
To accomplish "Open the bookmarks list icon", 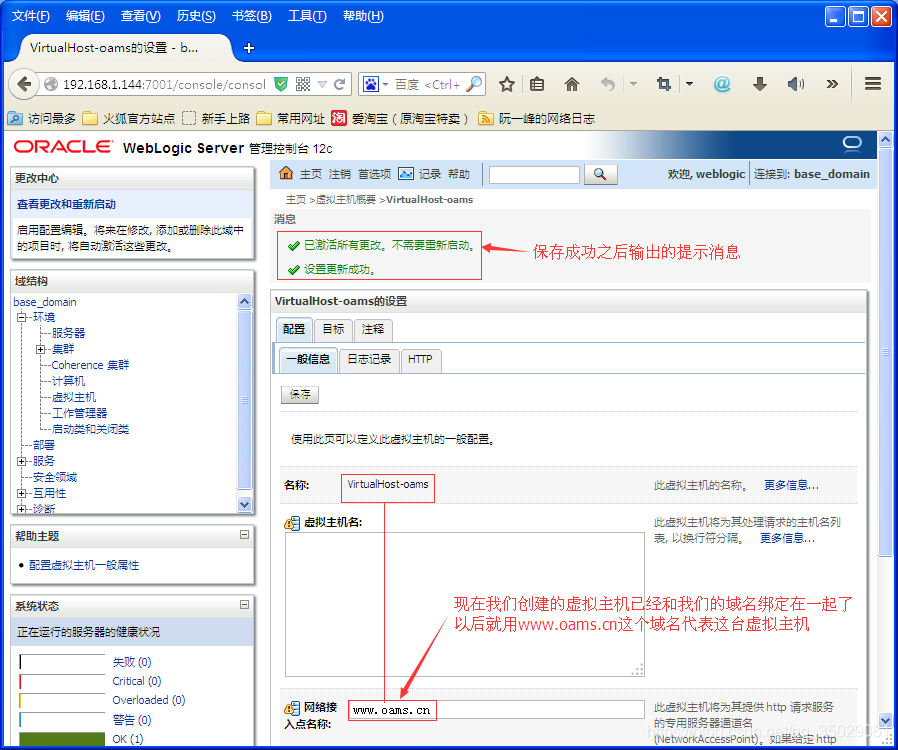I will pyautogui.click(x=537, y=85).
